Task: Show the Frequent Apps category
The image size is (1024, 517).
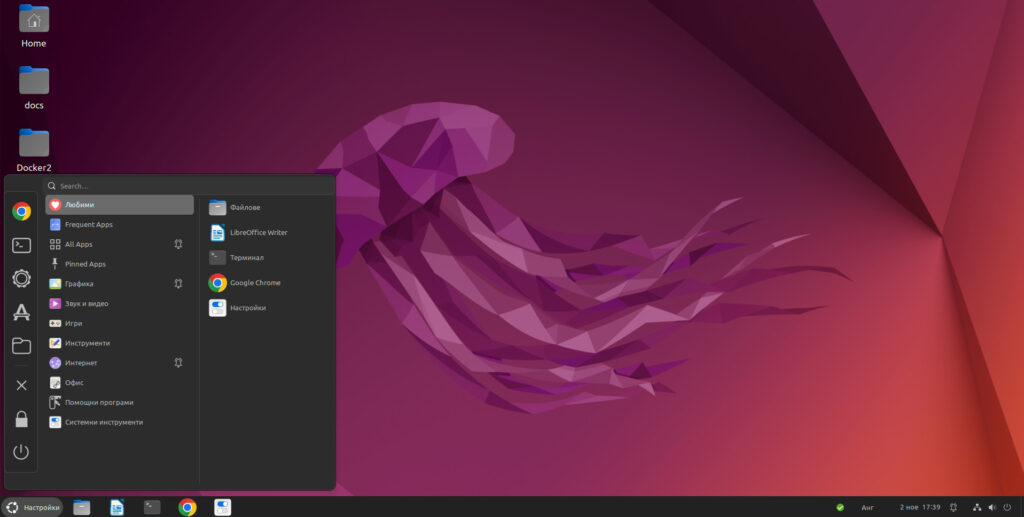Action: click(120, 225)
